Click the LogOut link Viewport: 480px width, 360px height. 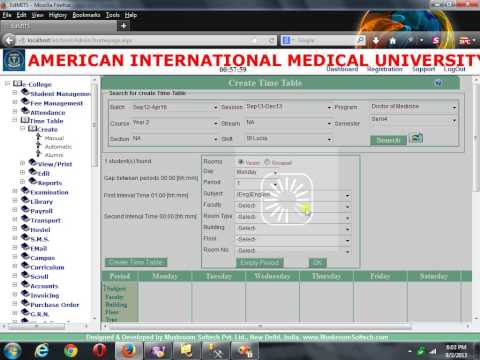(x=454, y=69)
